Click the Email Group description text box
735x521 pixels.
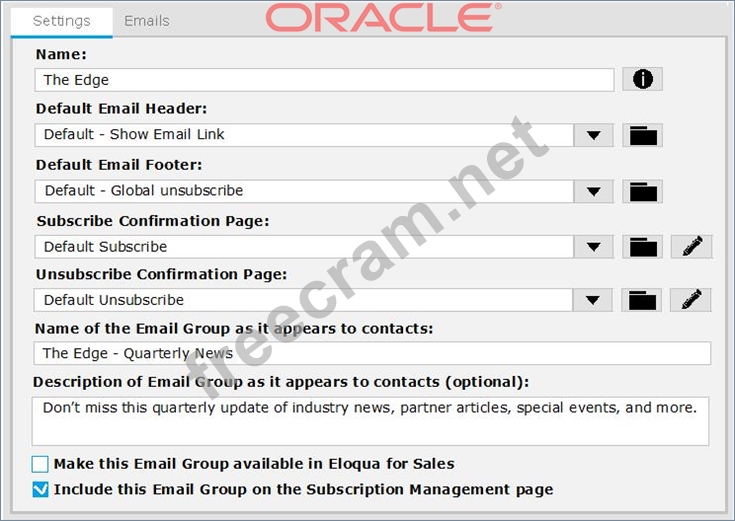(x=370, y=420)
